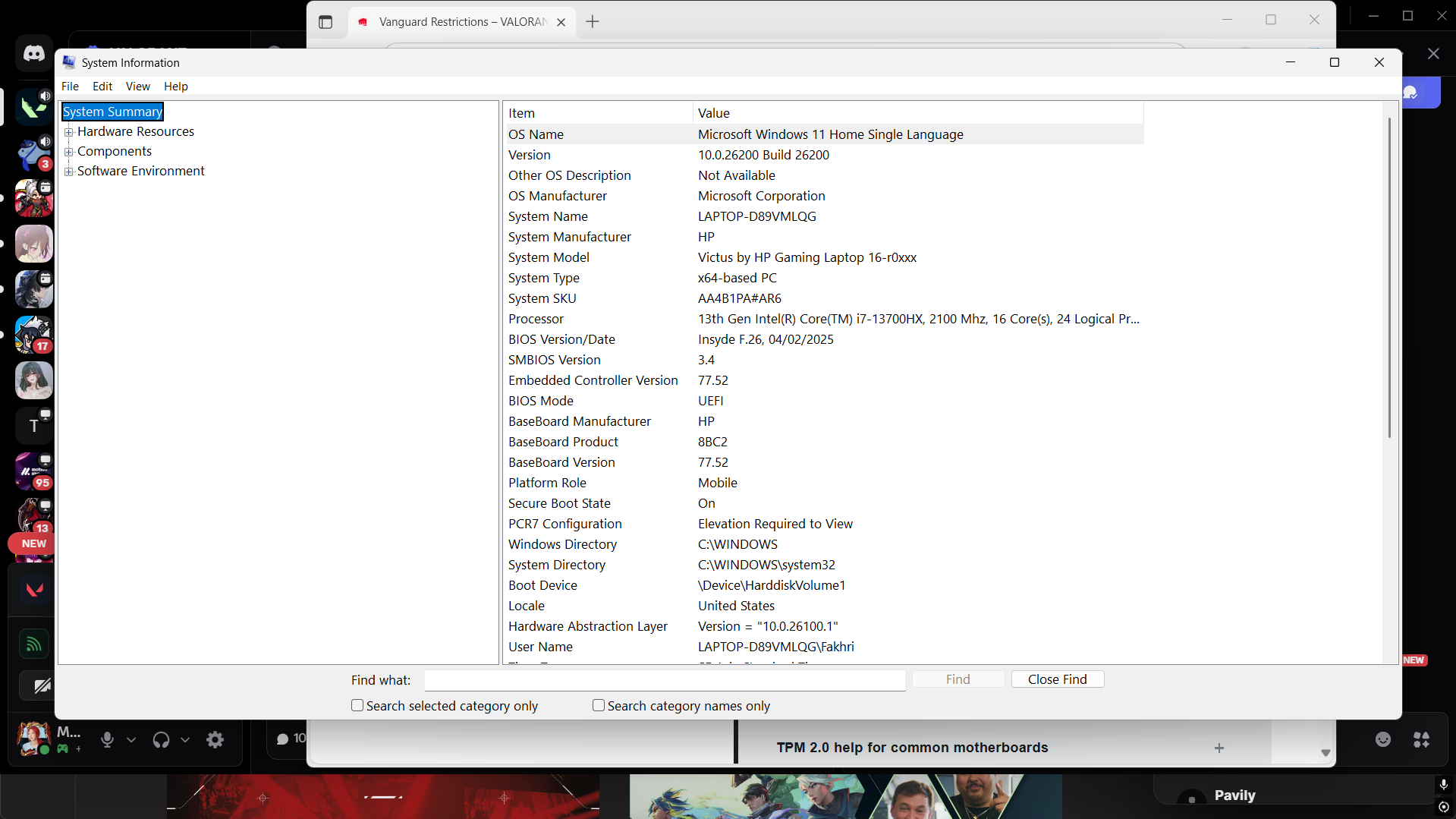Open the emoji picker in Discord chat bar
Viewport: 1456px width, 819px height.
pos(1383,739)
